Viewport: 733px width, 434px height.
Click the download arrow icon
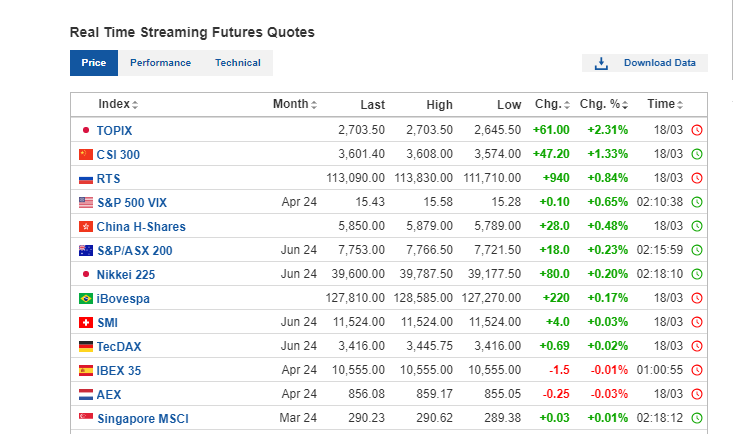(x=601, y=63)
